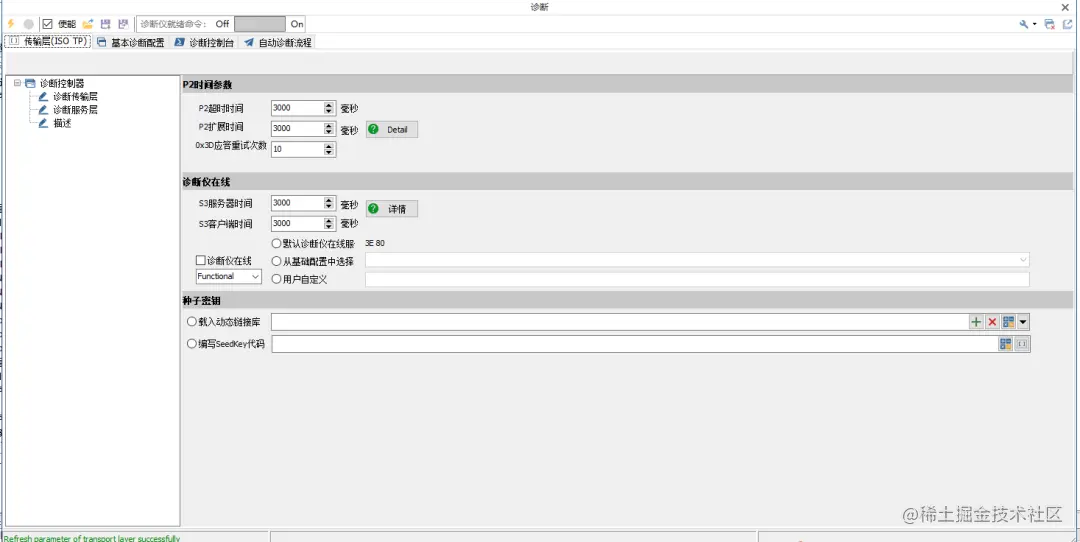Select the 默认诊断仪在线服 radio button
This screenshot has height=542, width=1080.
point(277,243)
